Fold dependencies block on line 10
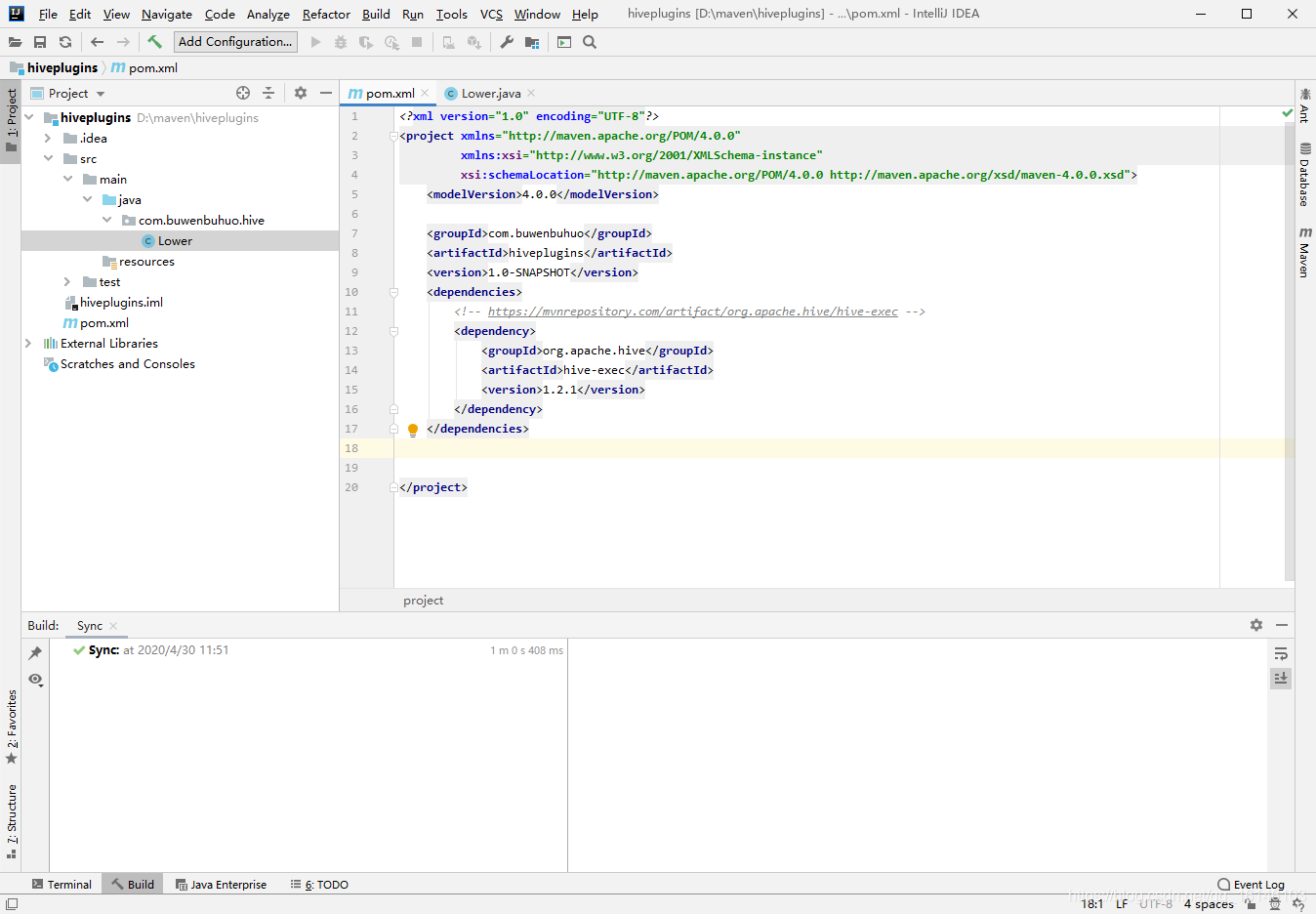Image resolution: width=1316 pixels, height=914 pixels. tap(393, 292)
